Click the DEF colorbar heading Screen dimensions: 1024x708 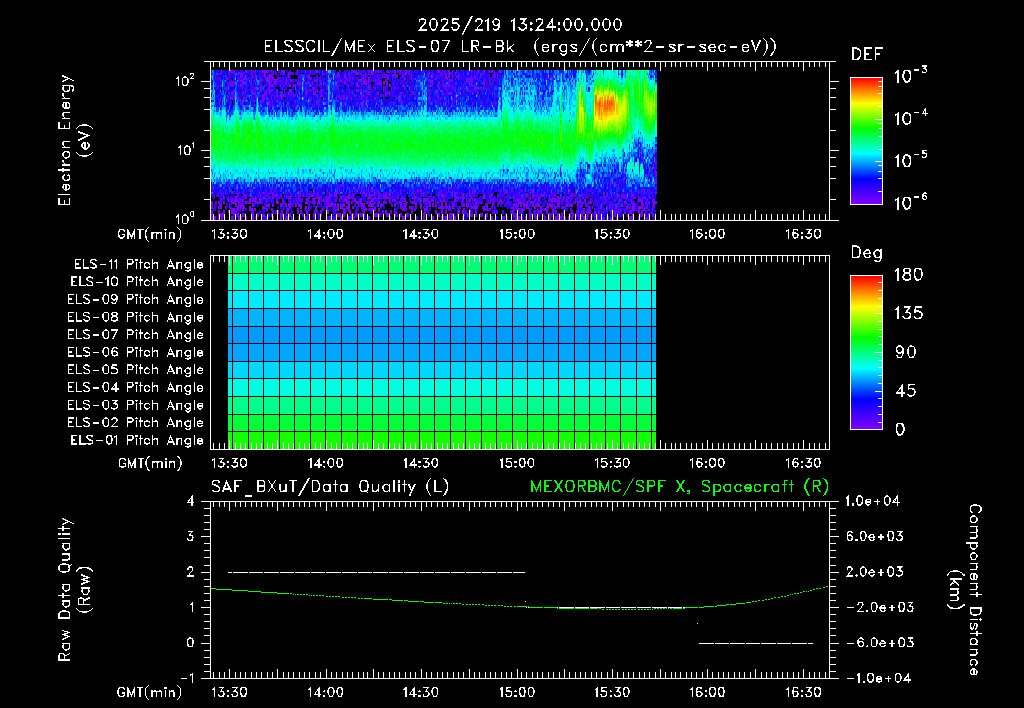pyautogui.click(x=867, y=54)
